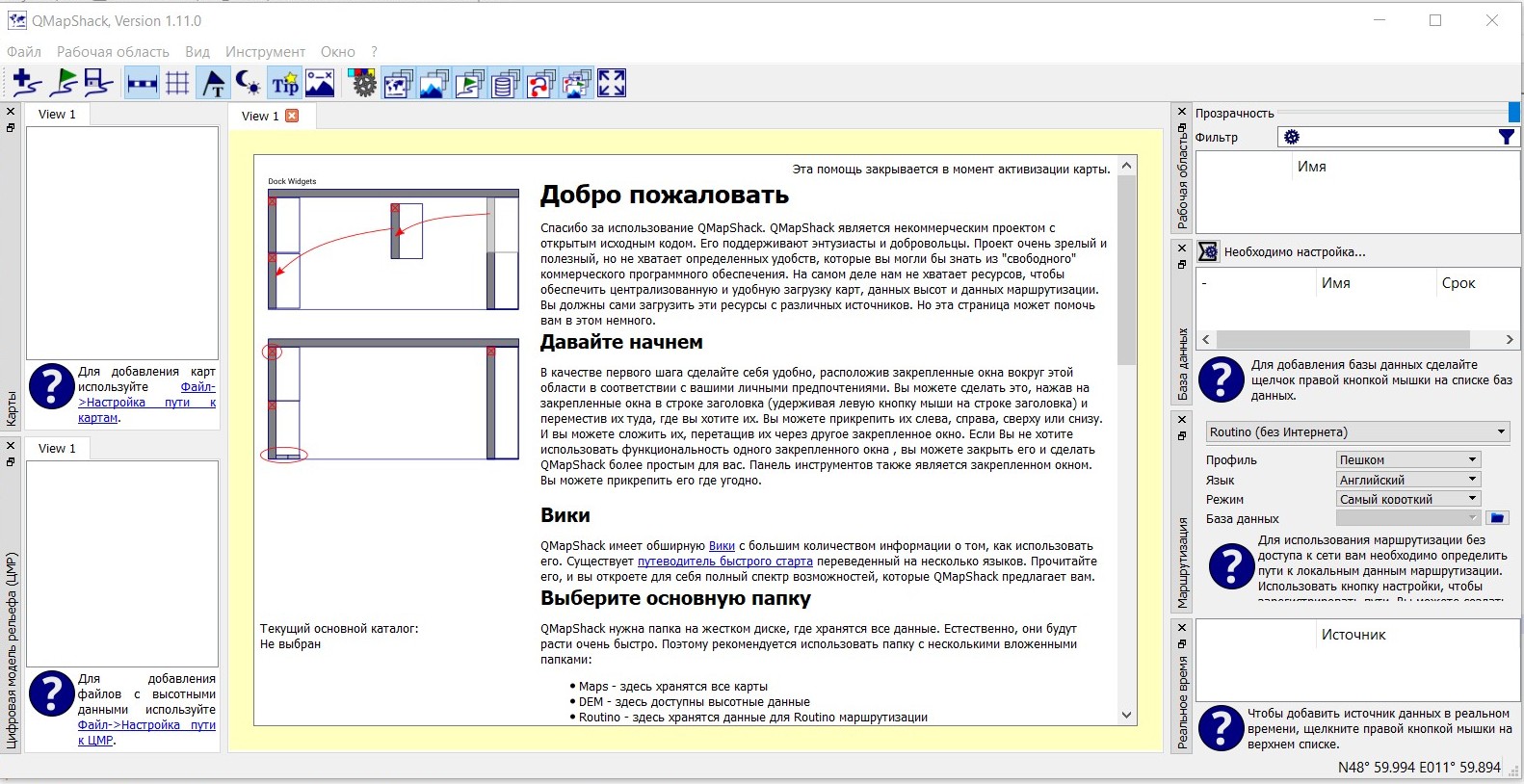This screenshot has width=1524, height=784.
Task: Float the Рабочая область dock
Action: 1182,127
